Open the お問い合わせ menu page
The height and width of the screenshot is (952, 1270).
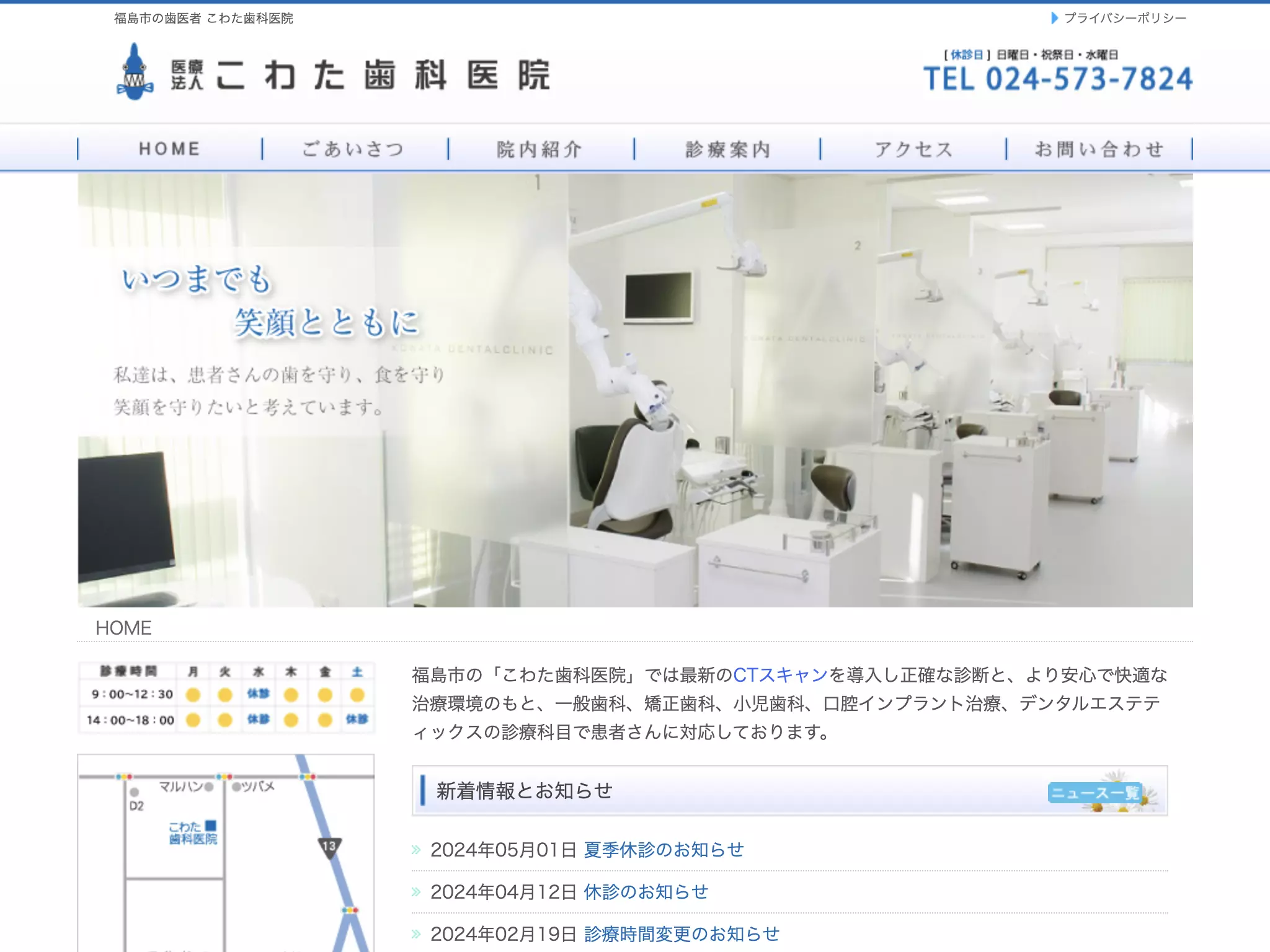click(1099, 149)
